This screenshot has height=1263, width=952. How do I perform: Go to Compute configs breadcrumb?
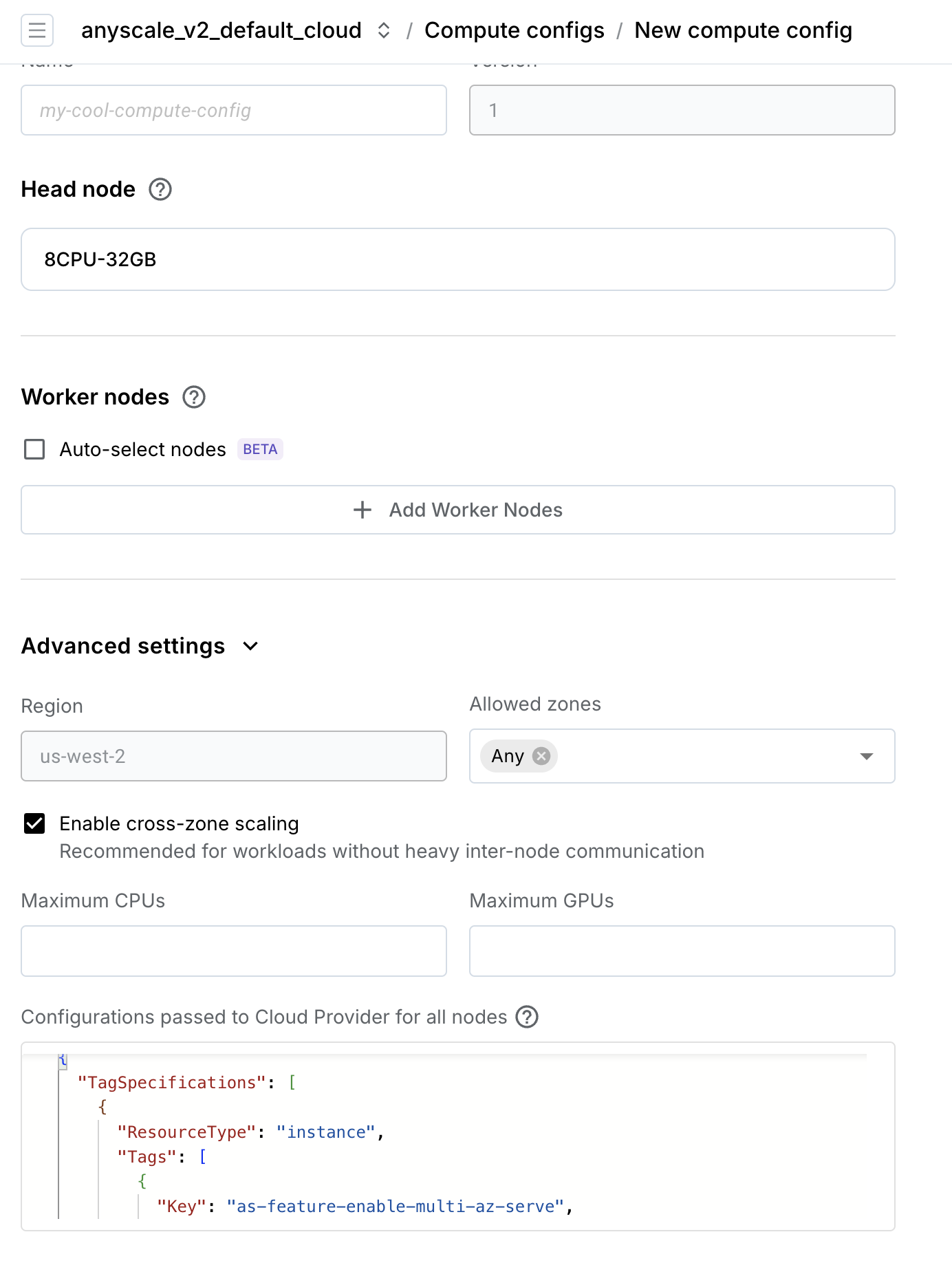[x=514, y=30]
